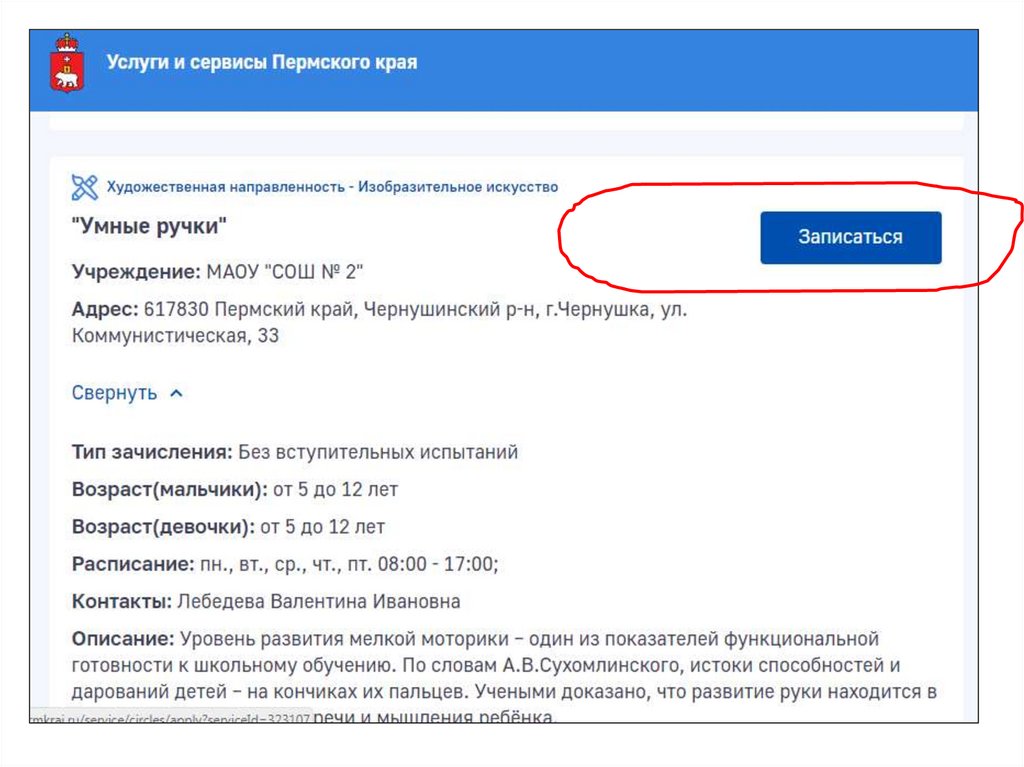Click the chevron arrow next to Свернуть
Image resolution: width=1024 pixels, height=767 pixels.
tap(177, 394)
